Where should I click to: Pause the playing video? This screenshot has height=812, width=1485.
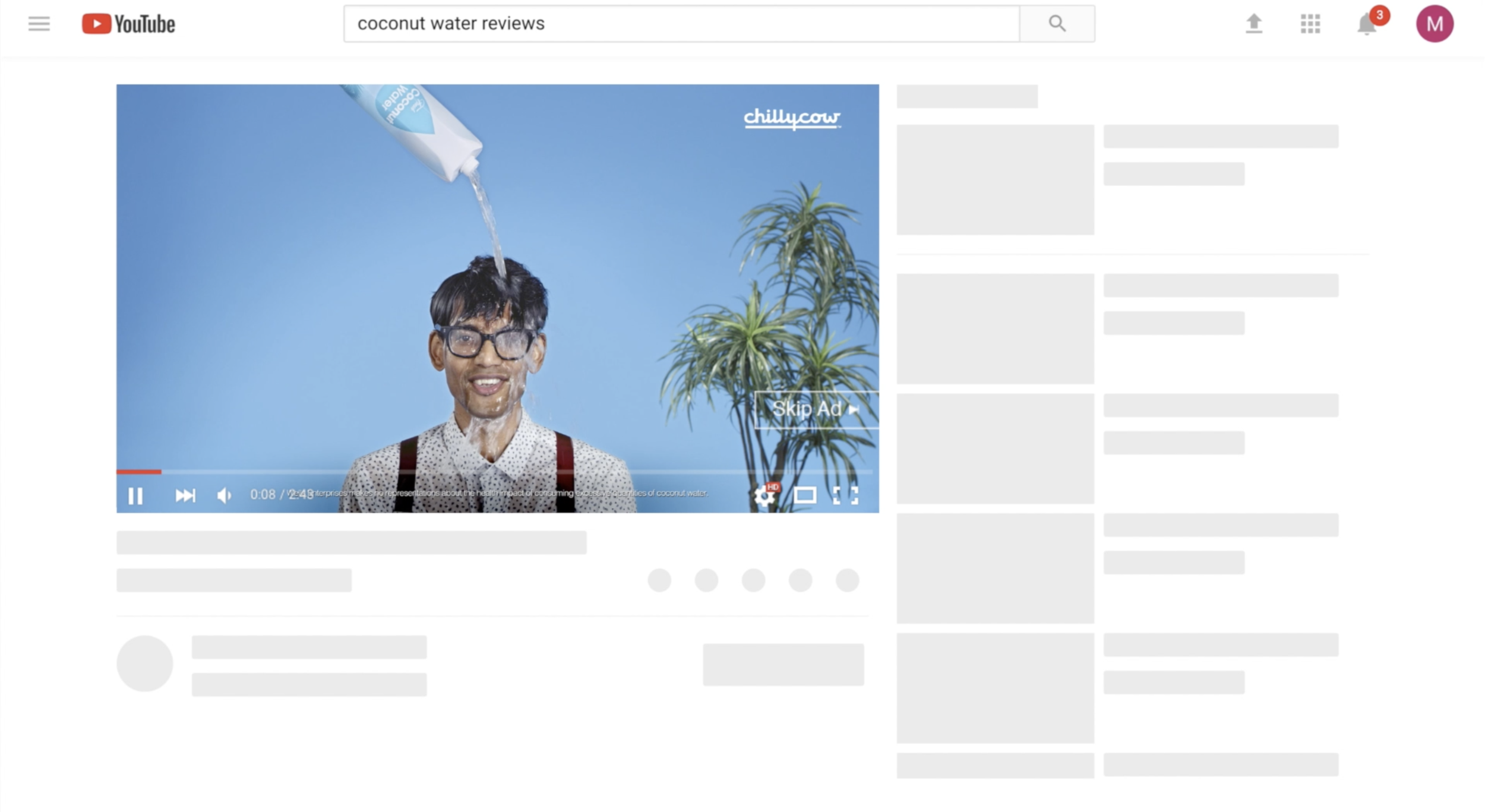click(x=135, y=495)
